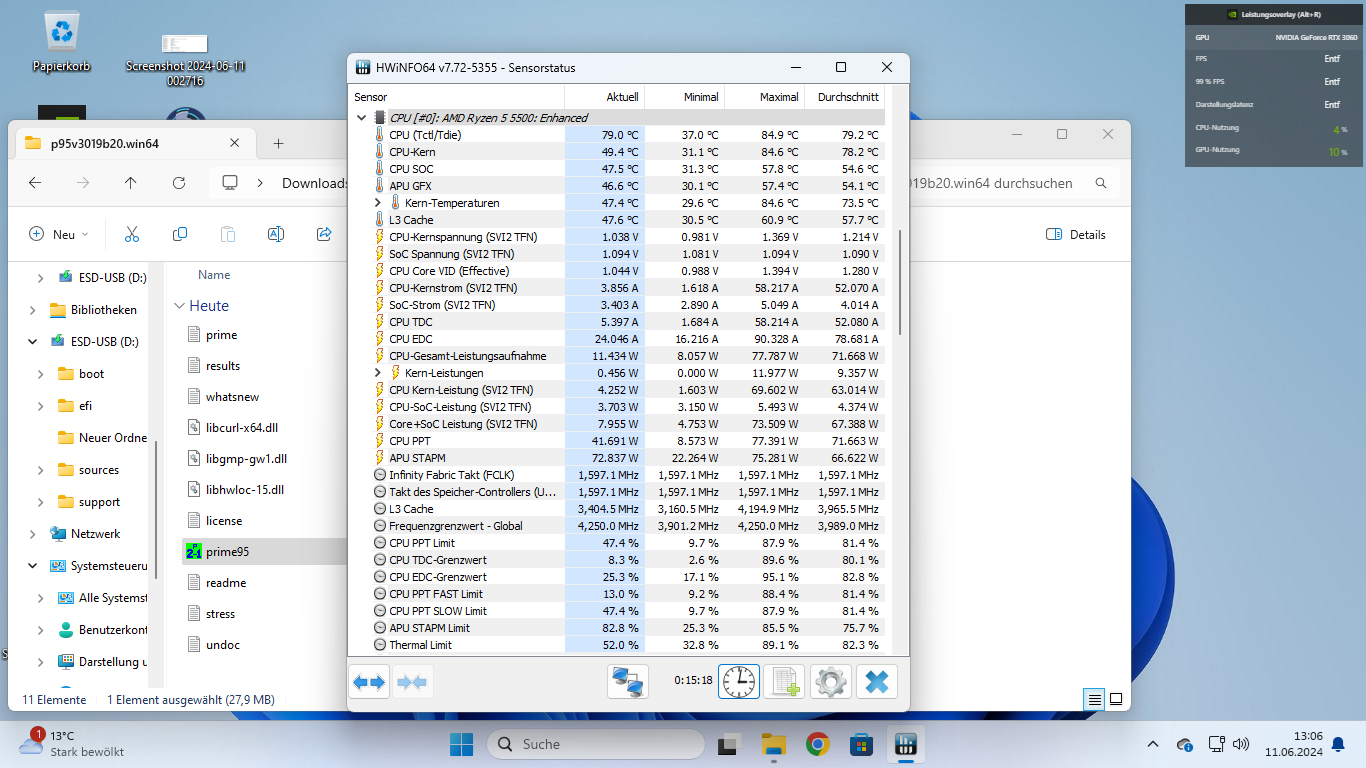Click the expand columns double-arrow icon in HWiNFO
The width and height of the screenshot is (1366, 768).
(x=369, y=682)
